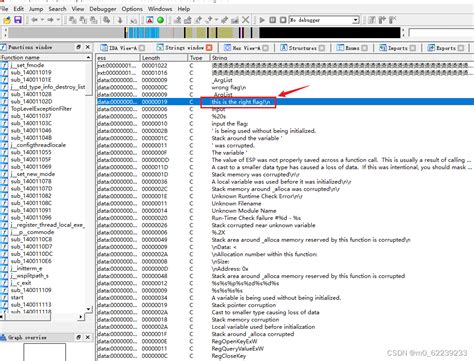The width and height of the screenshot is (474, 361).
Task: Click the Jump back arrow icon
Action: (x=34, y=20)
